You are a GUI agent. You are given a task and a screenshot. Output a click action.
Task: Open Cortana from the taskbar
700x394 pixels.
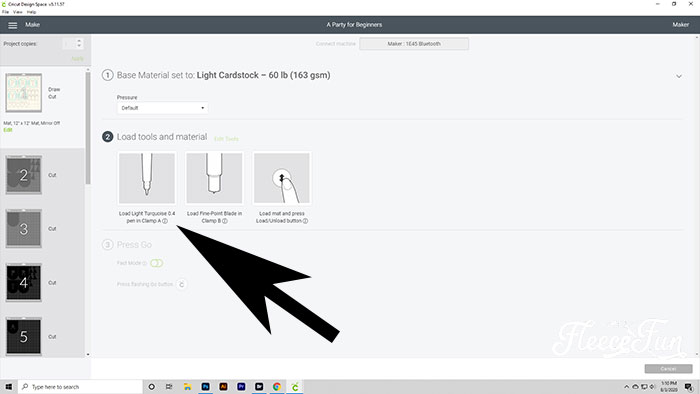pyautogui.click(x=151, y=387)
